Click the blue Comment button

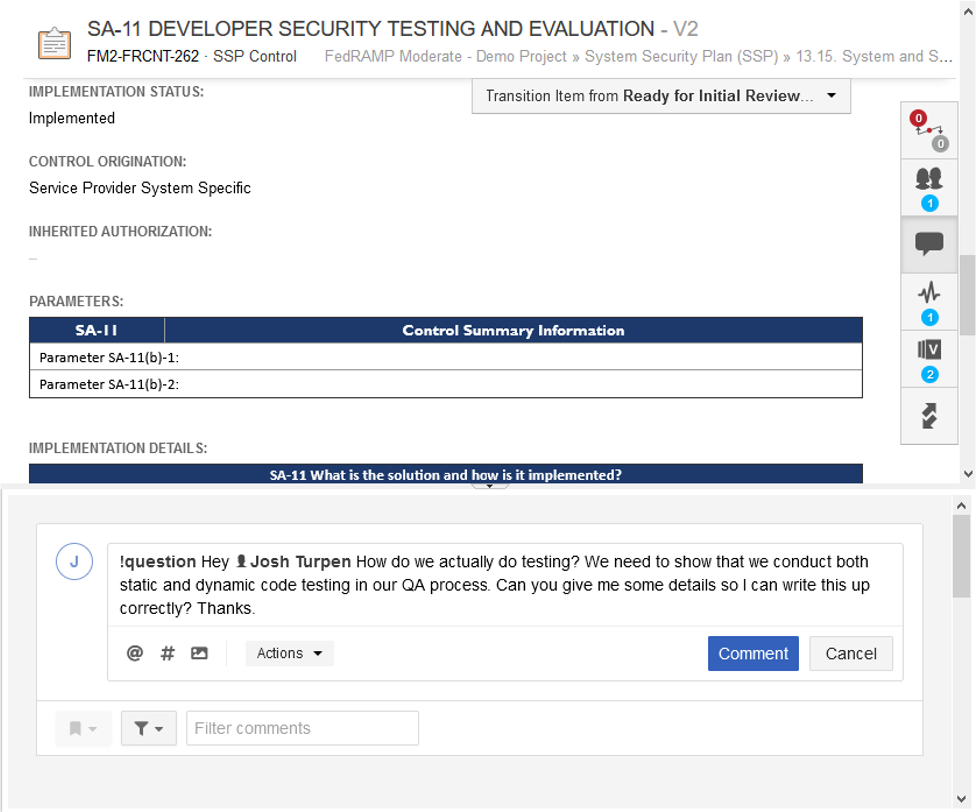tap(753, 653)
